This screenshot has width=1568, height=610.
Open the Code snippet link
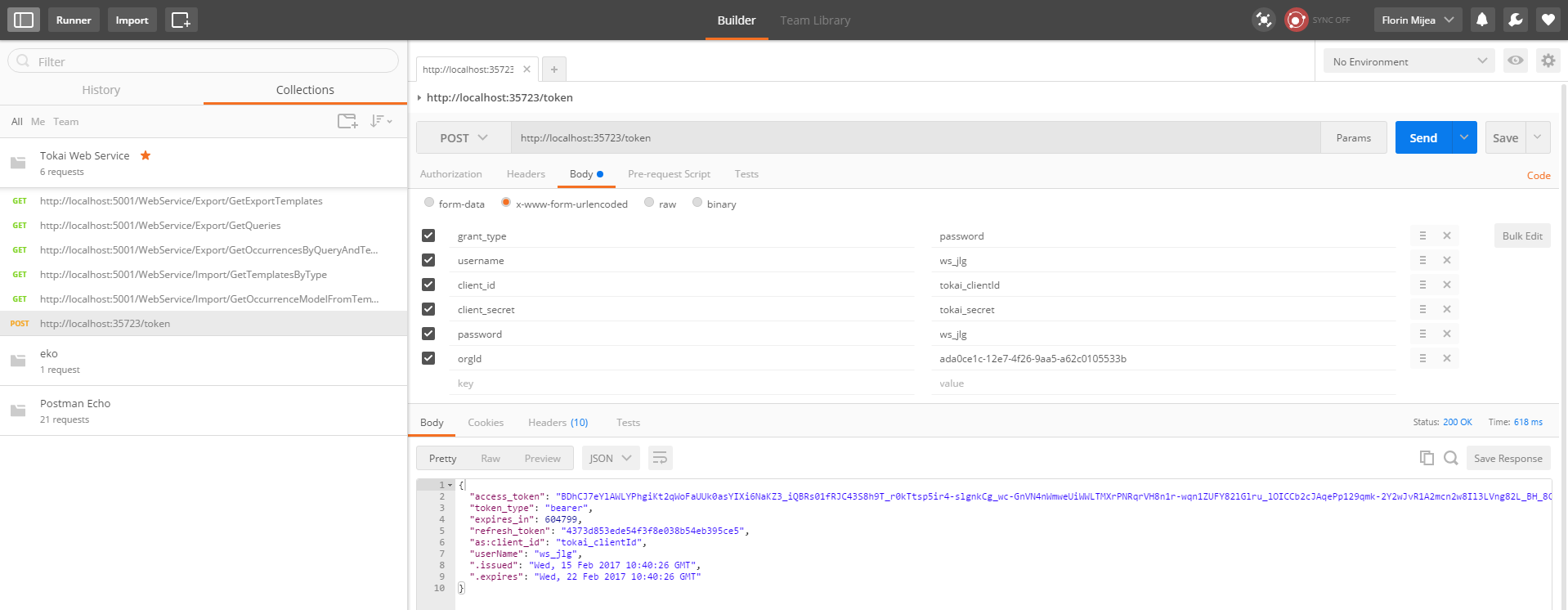point(1539,175)
